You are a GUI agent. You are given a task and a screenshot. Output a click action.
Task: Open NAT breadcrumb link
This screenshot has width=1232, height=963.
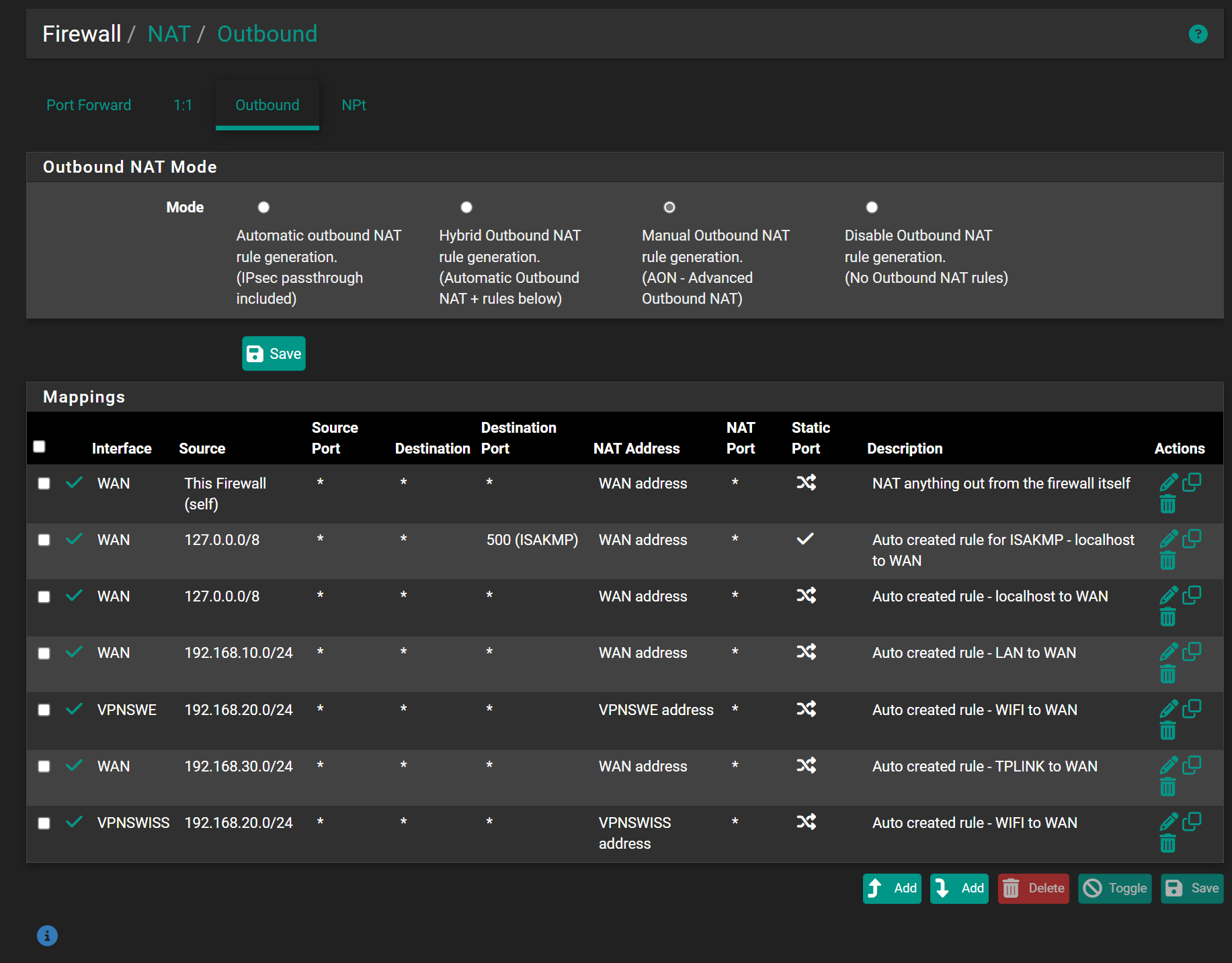point(169,34)
